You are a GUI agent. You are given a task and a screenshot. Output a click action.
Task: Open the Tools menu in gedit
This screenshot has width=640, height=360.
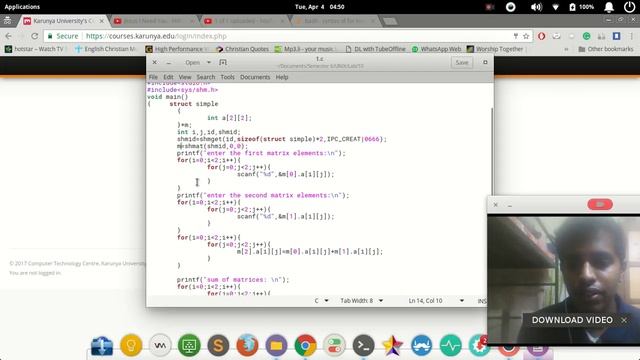click(x=227, y=77)
